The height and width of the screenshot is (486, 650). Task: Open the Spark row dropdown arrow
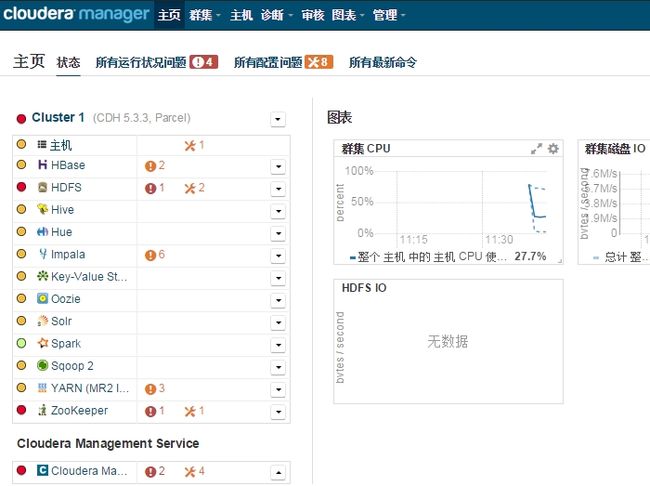278,345
